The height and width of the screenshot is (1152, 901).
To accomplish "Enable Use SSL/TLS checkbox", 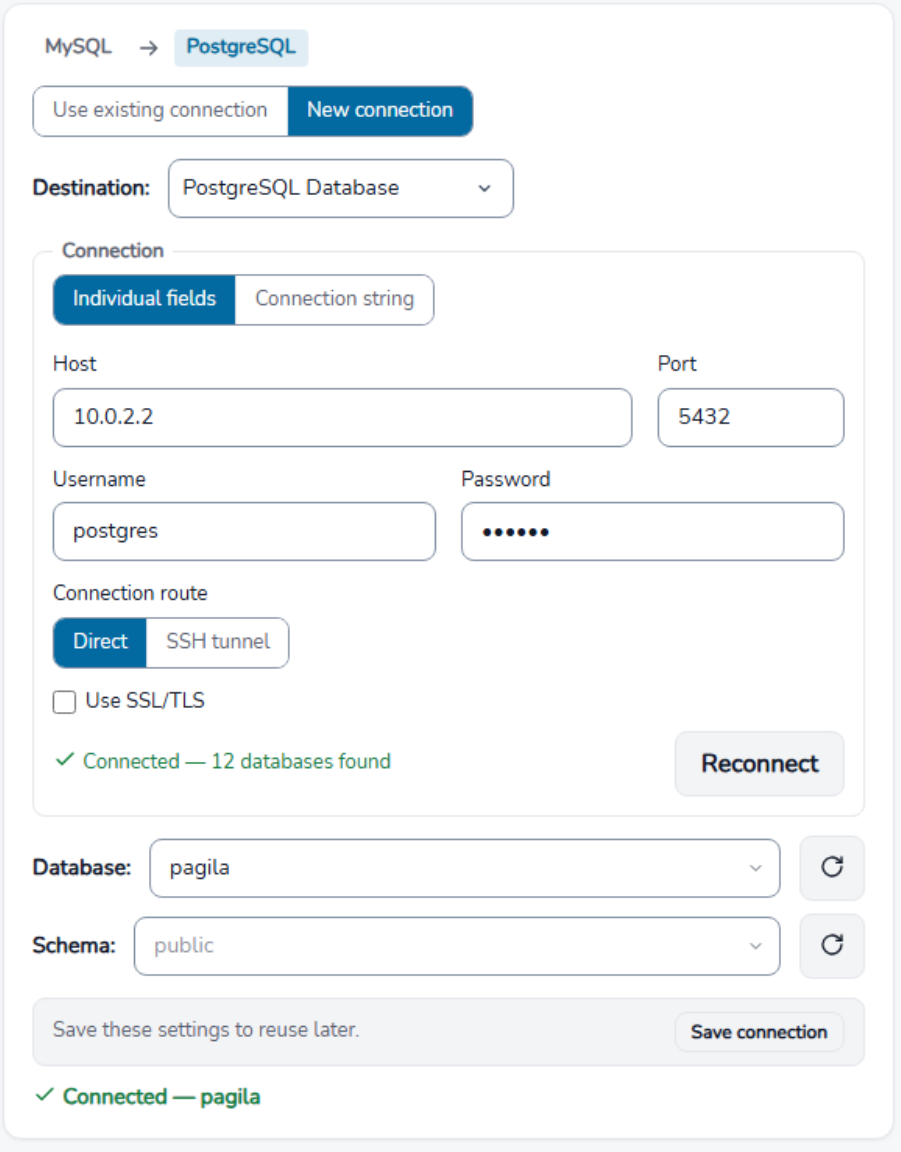I will pyautogui.click(x=65, y=702).
